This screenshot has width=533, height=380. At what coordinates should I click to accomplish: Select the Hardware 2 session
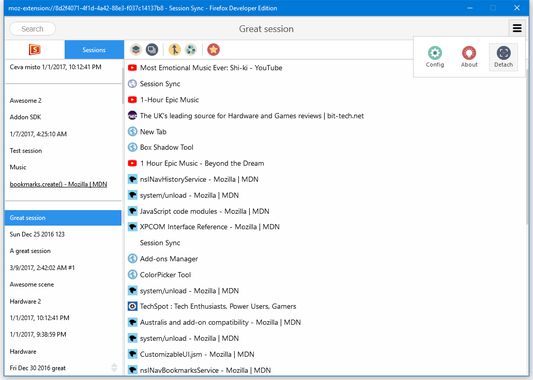click(x=25, y=301)
